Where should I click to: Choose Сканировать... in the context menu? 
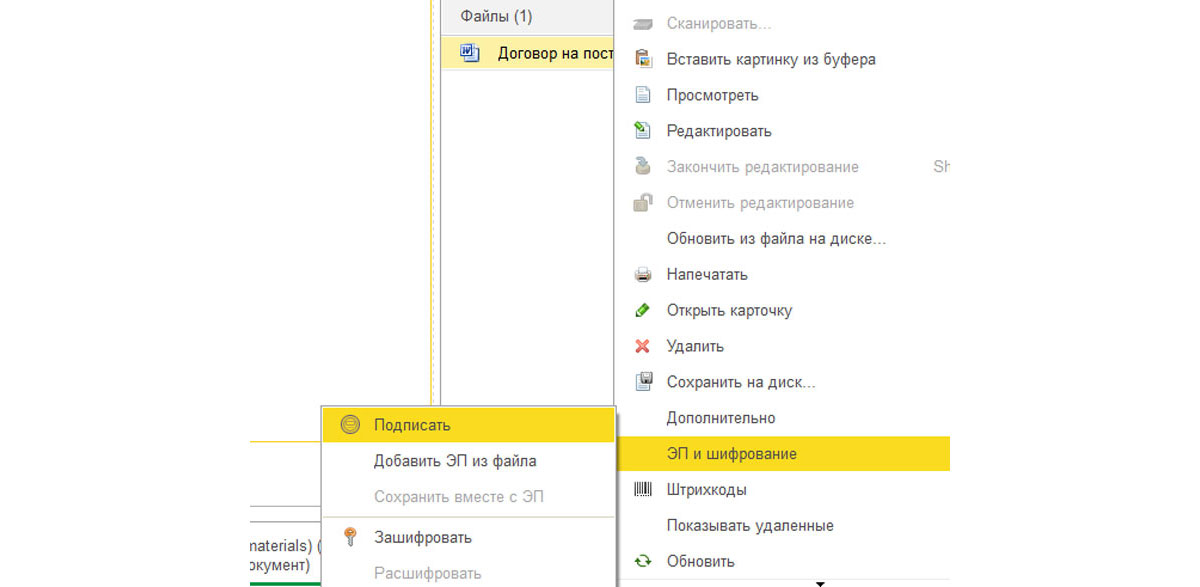782,23
